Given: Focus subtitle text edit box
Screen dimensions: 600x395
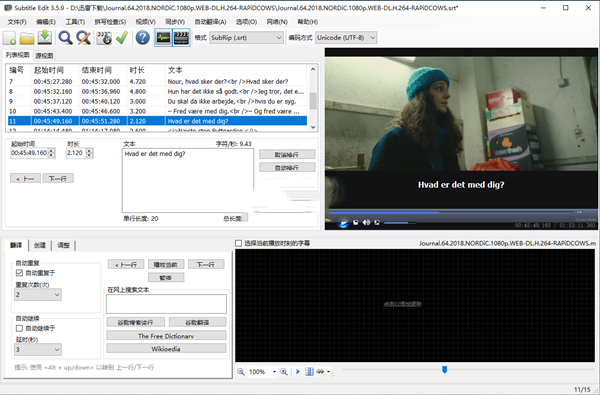Looking at the screenshot, I should pyautogui.click(x=188, y=180).
